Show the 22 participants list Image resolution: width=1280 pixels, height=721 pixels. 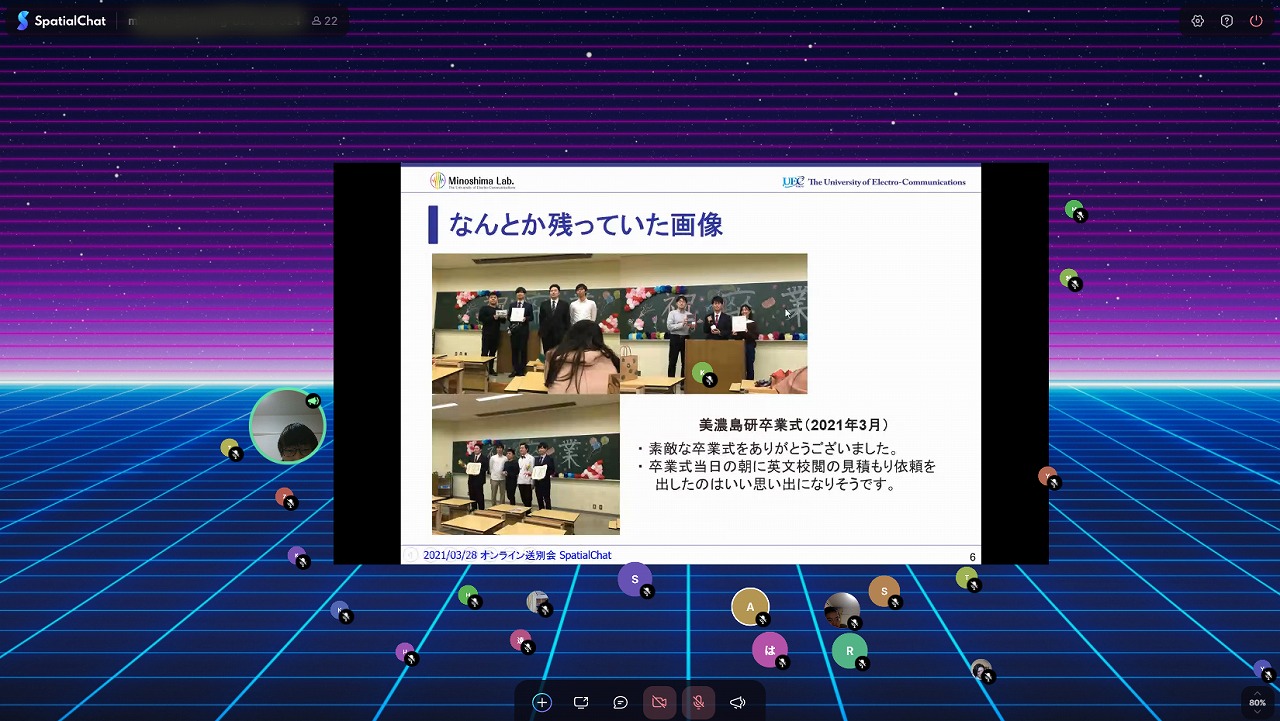click(x=325, y=21)
